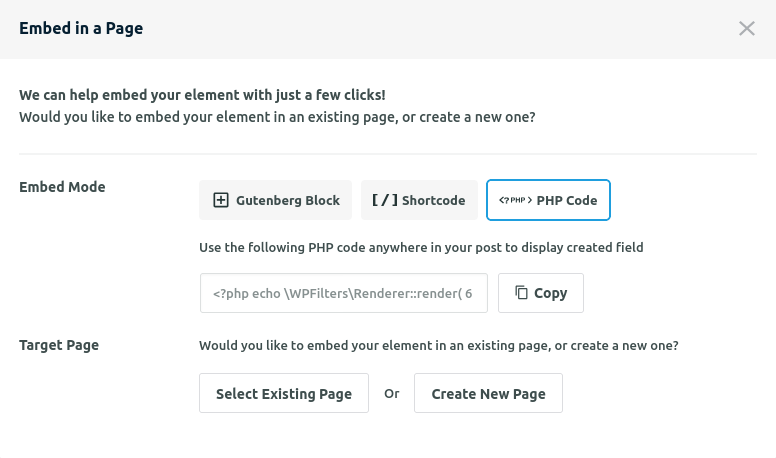The image size is (776, 458).
Task: Close the Embed in a Page dialog
Action: click(746, 28)
